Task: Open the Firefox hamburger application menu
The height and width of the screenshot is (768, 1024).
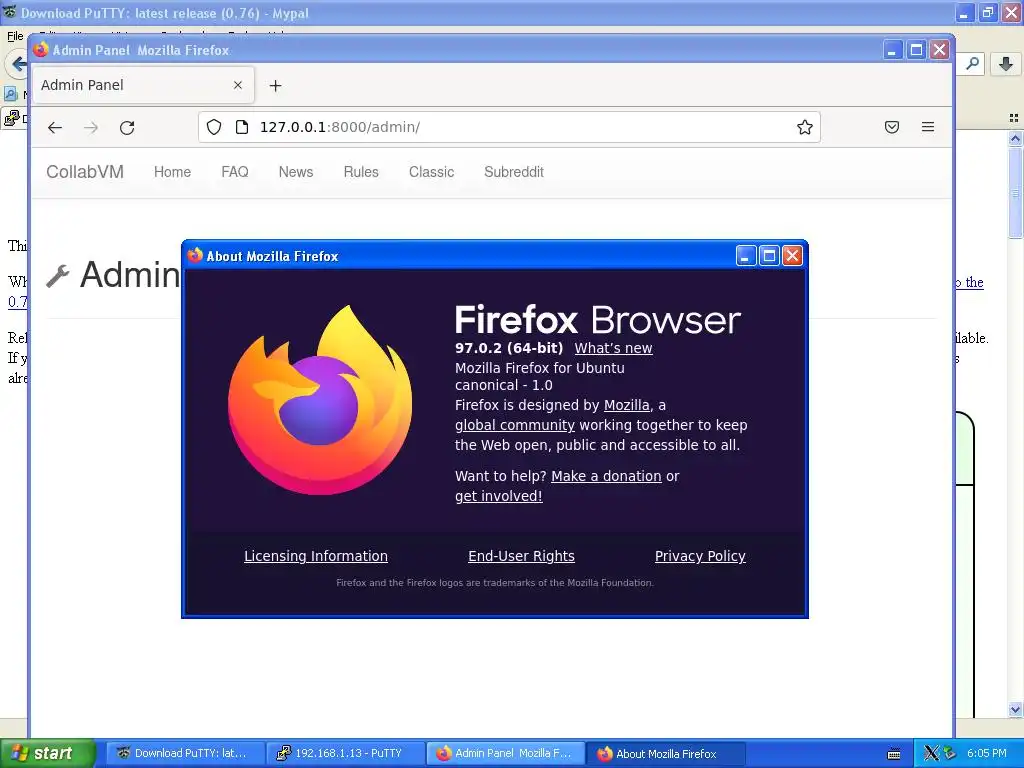Action: point(927,127)
